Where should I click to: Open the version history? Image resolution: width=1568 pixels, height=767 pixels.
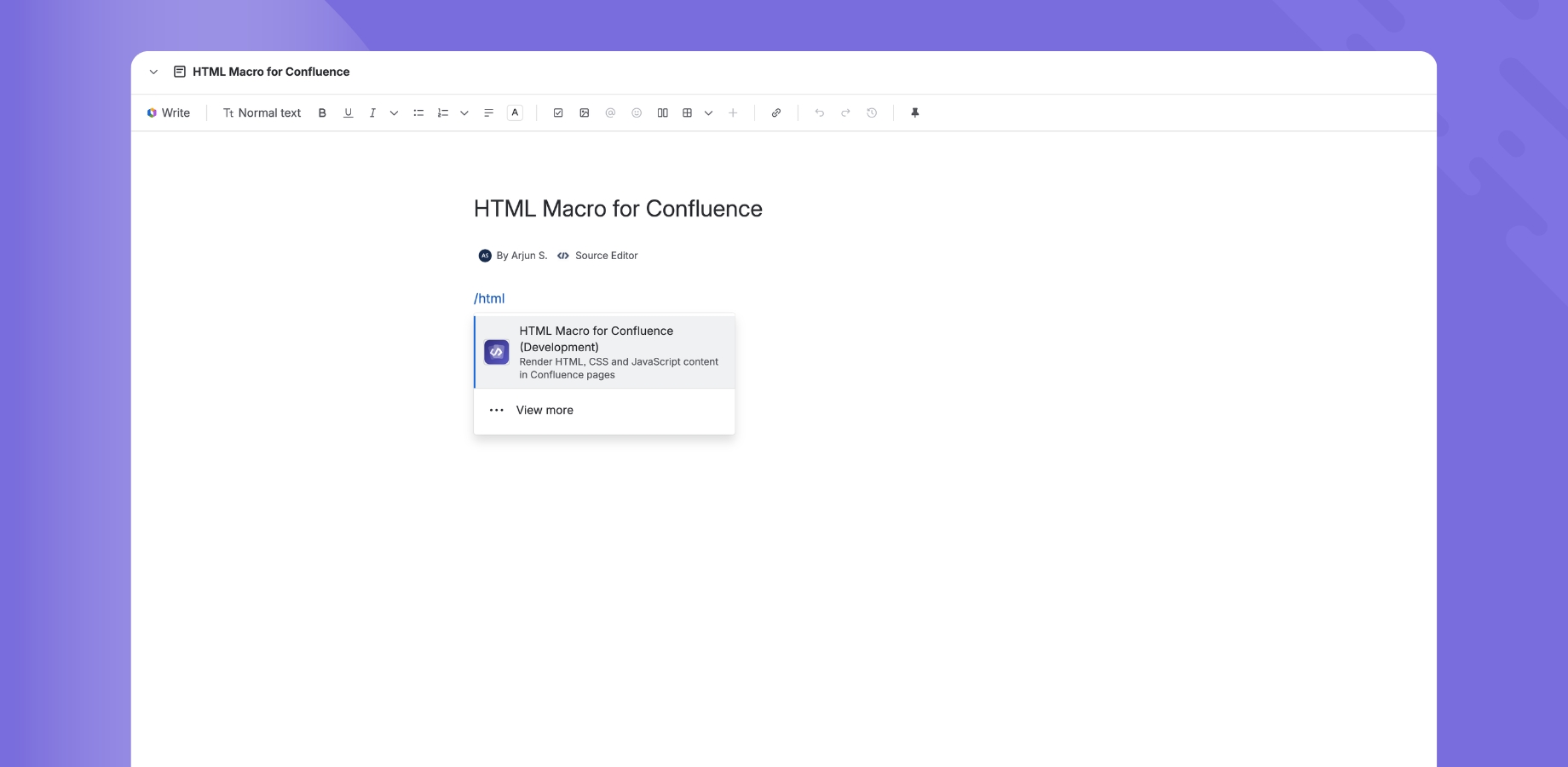tap(871, 112)
